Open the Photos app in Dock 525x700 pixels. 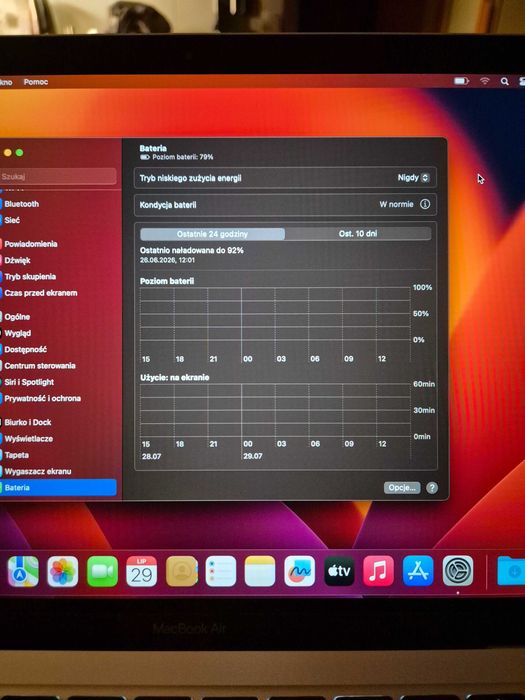(62, 571)
